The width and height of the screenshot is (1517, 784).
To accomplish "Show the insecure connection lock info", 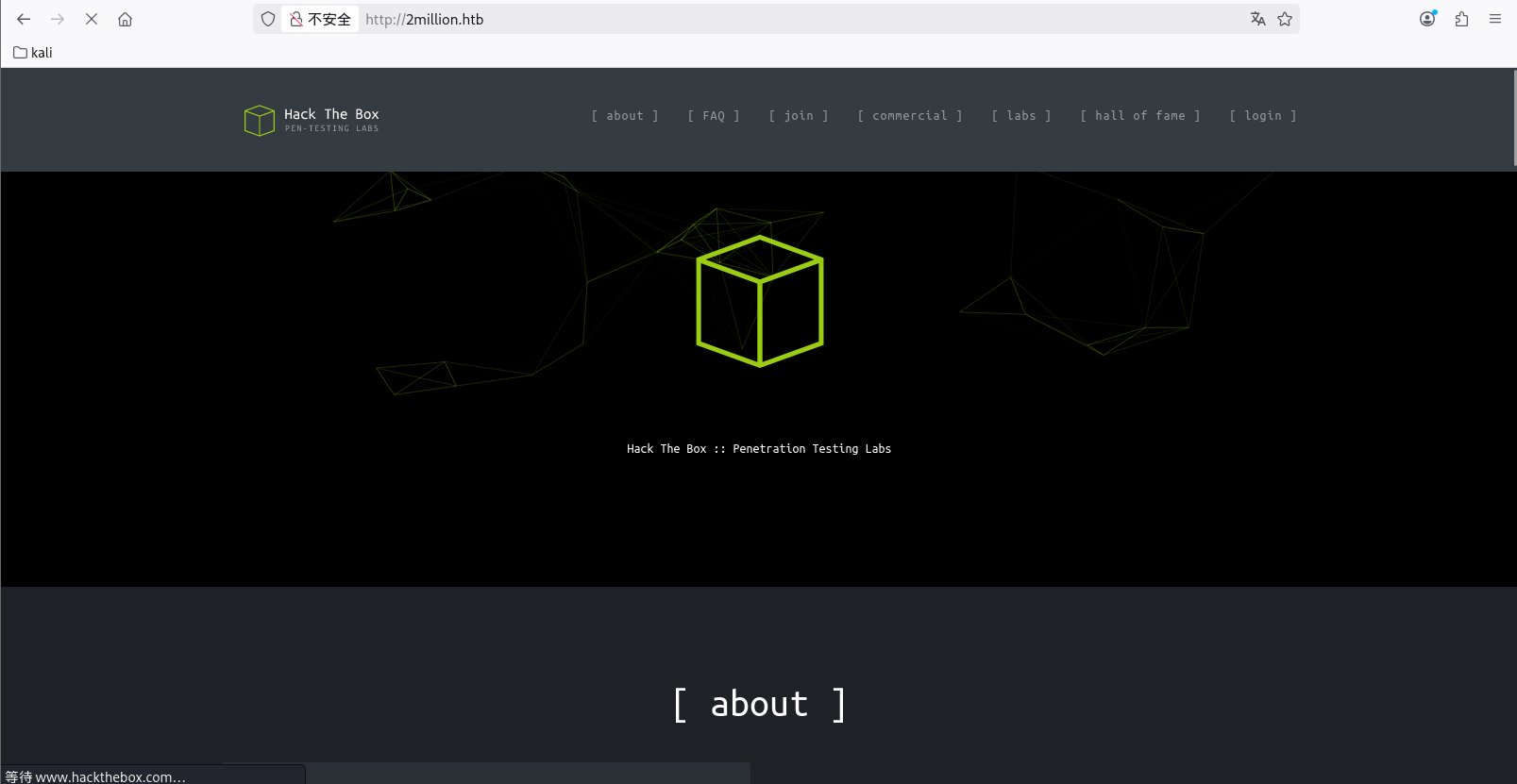I will [320, 19].
